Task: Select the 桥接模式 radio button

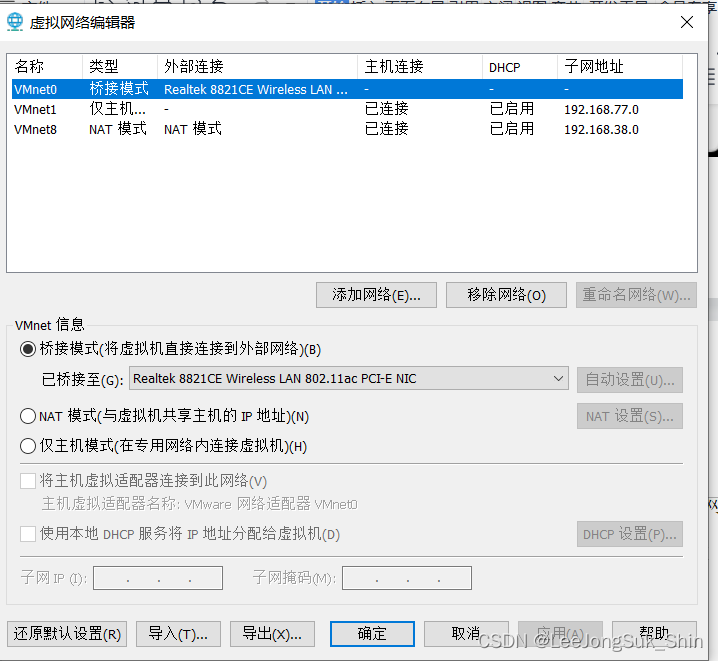Action: coord(28,349)
